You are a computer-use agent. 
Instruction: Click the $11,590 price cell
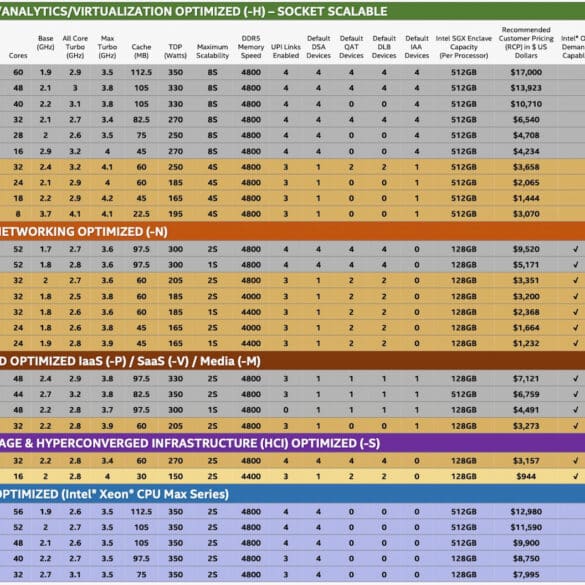click(x=526, y=528)
